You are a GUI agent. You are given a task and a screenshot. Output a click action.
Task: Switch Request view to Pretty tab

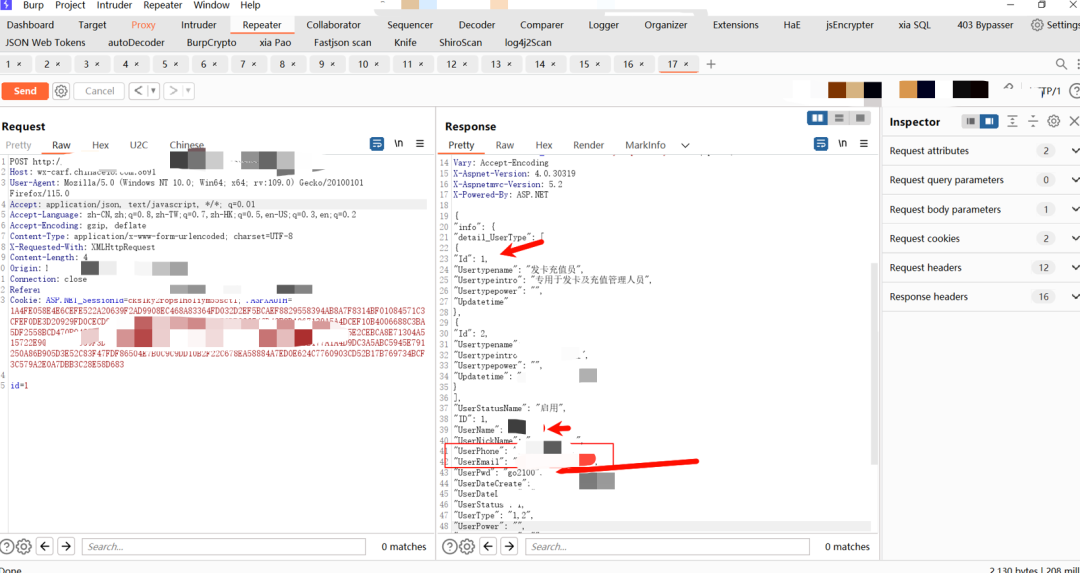coord(19,145)
